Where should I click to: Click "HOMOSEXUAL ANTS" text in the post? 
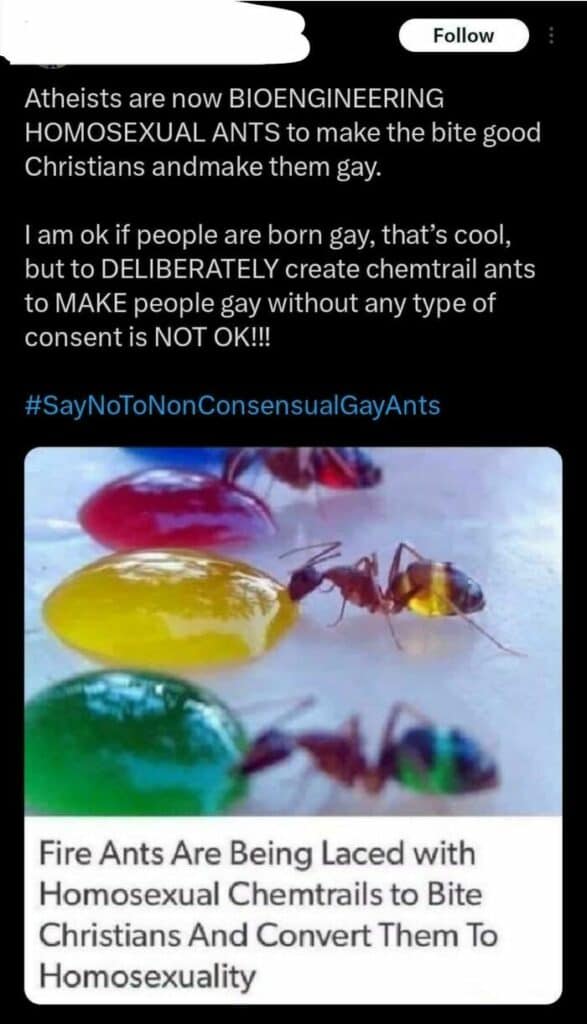pos(152,133)
